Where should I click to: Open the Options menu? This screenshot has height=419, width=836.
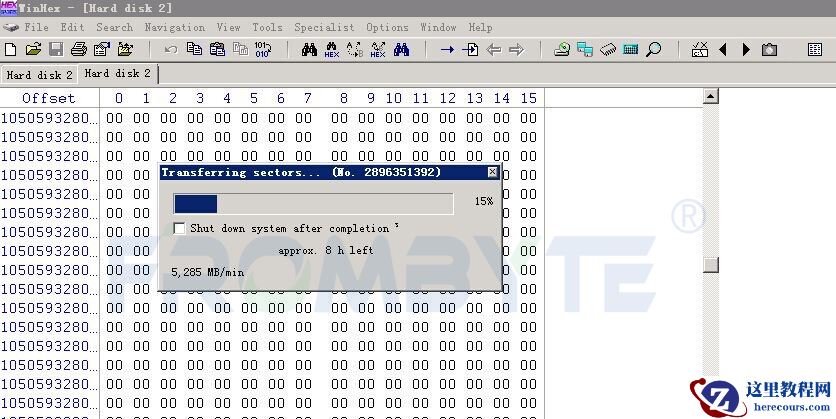click(387, 27)
